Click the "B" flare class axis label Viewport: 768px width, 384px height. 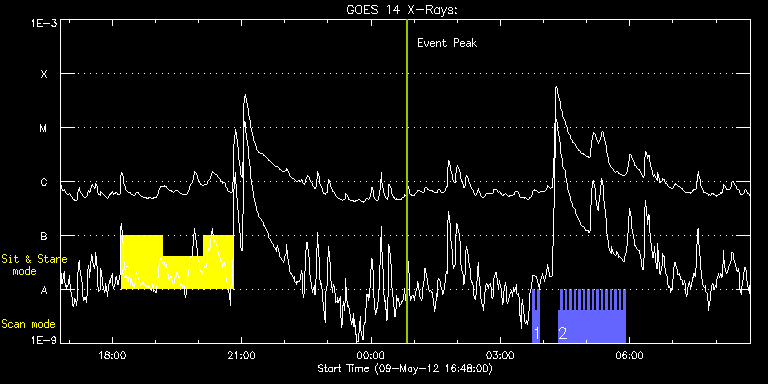pos(44,236)
